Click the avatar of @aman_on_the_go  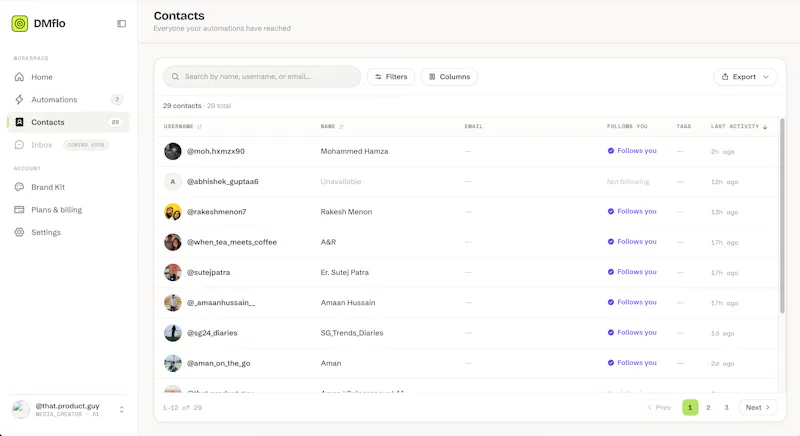172,363
